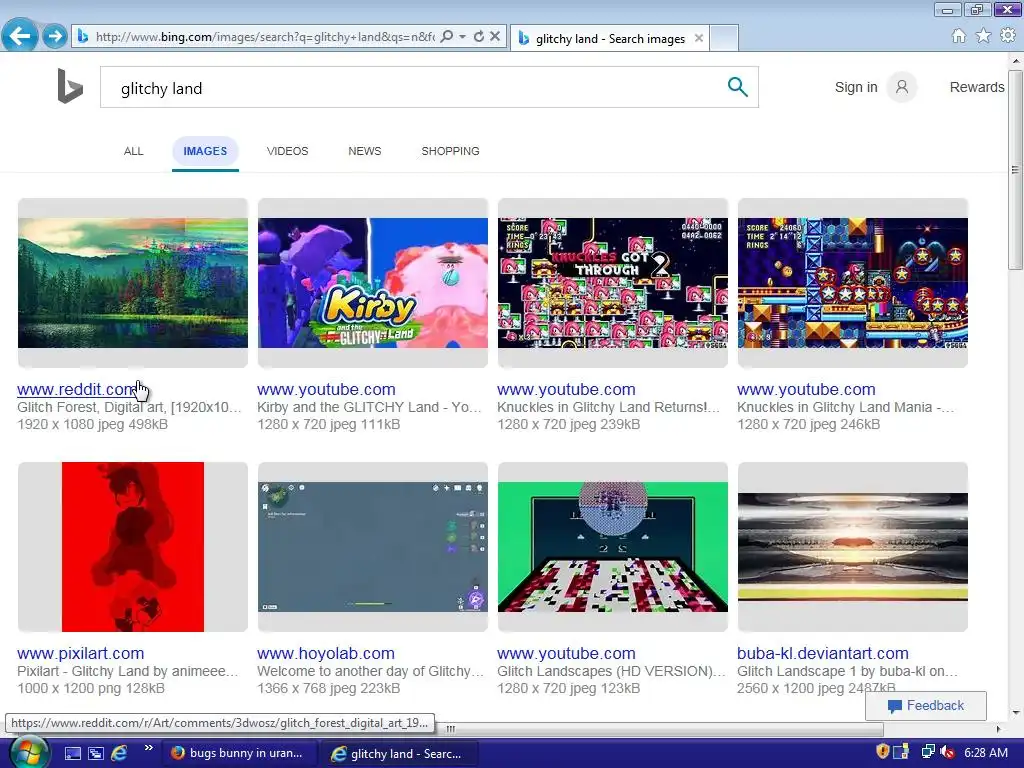Click the user avatar icon

click(x=902, y=87)
